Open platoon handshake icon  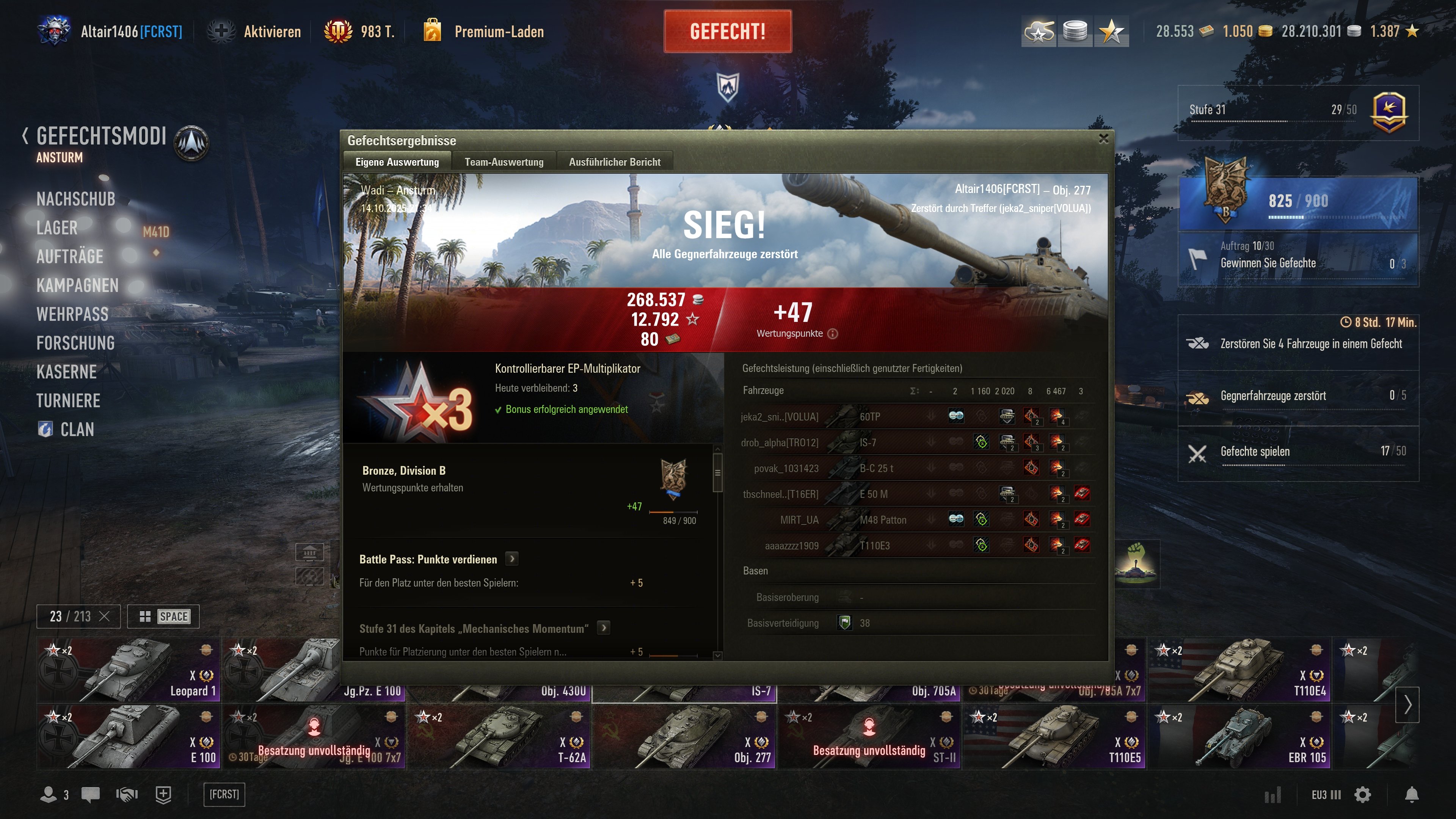tap(127, 795)
